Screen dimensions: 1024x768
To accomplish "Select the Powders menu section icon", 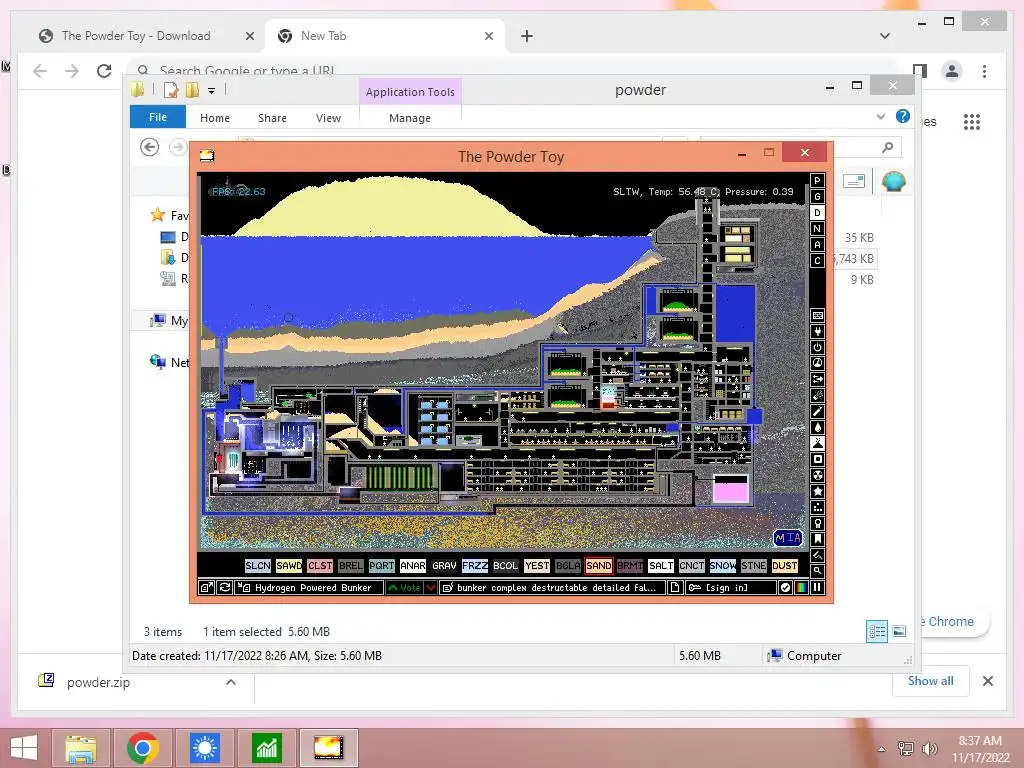I will pos(817,443).
